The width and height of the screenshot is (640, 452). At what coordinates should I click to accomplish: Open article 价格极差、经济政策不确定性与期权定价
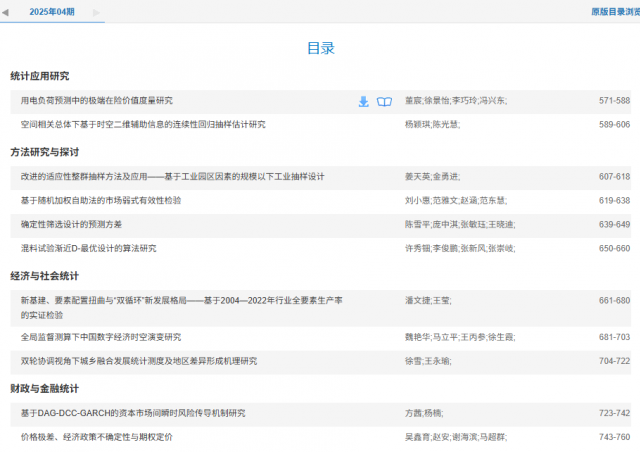97,437
